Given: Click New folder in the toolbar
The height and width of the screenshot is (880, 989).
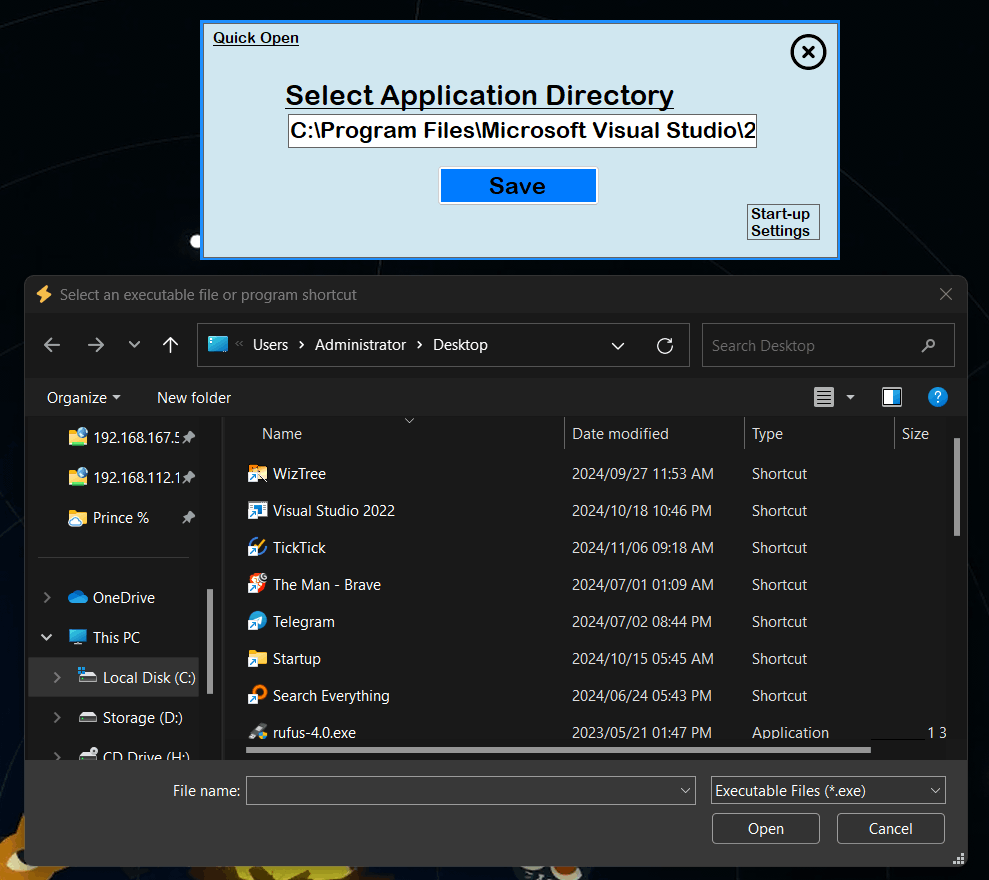Looking at the screenshot, I should (x=194, y=398).
